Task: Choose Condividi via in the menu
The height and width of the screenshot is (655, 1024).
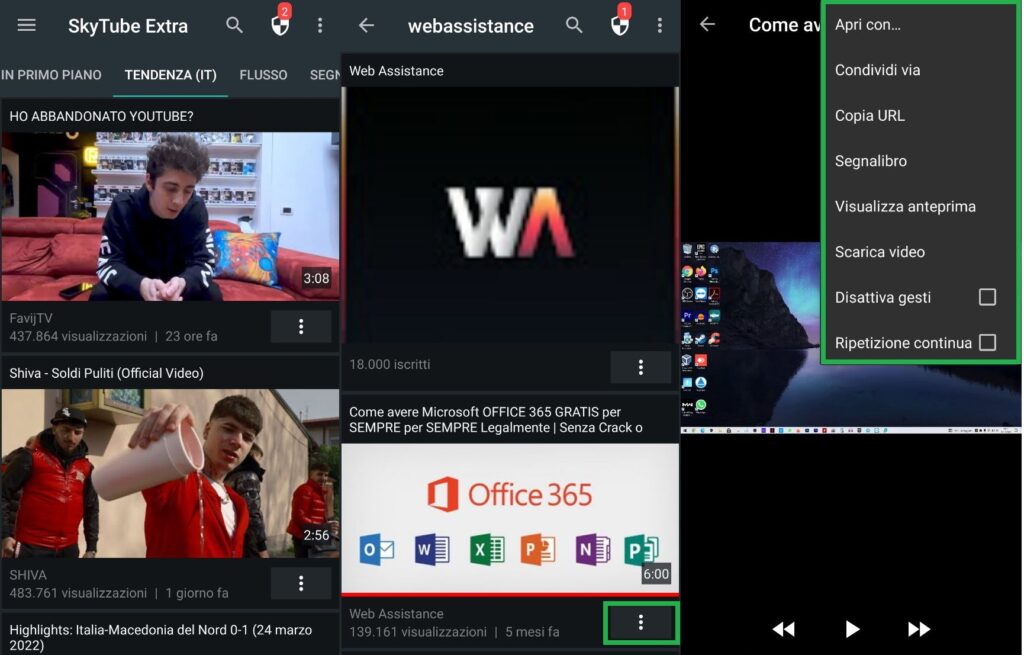Action: 919,70
